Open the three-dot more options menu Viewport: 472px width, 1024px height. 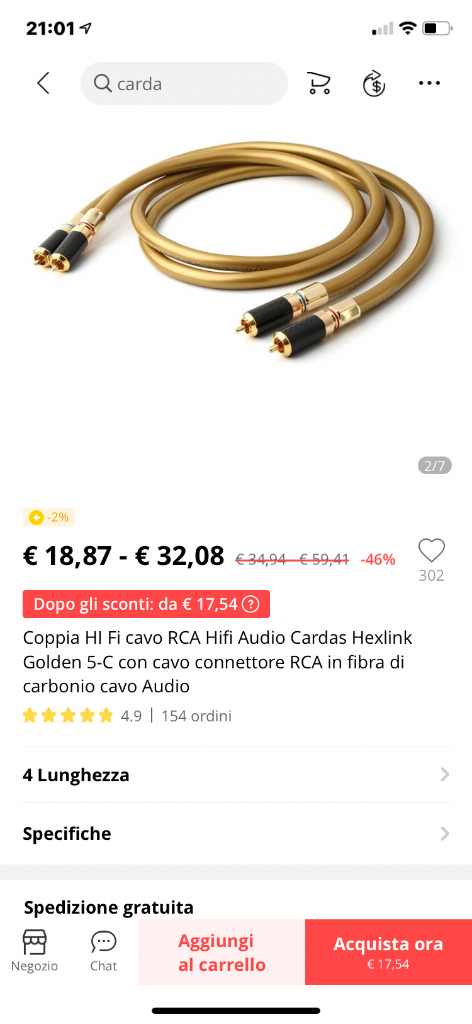(x=429, y=83)
